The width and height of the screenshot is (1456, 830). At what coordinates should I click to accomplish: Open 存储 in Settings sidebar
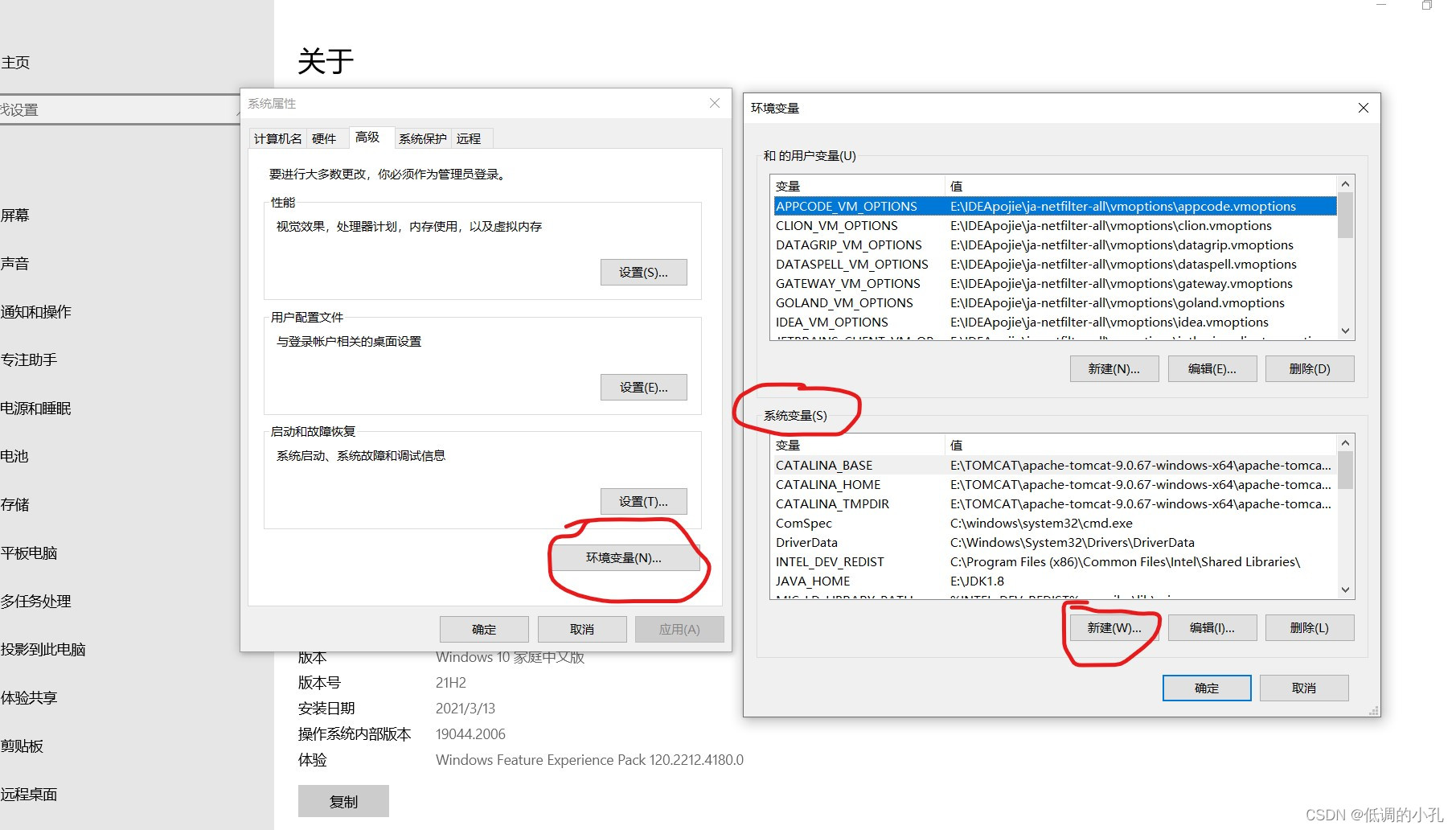(x=14, y=504)
